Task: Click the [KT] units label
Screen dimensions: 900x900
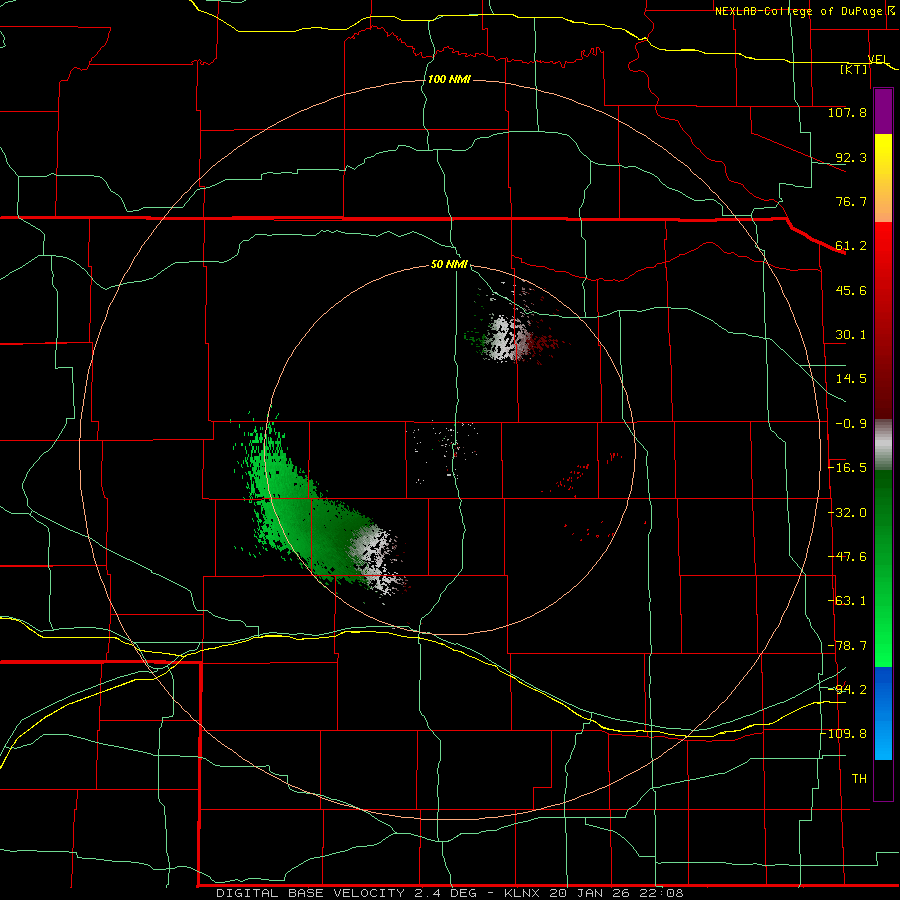Action: tap(854, 69)
